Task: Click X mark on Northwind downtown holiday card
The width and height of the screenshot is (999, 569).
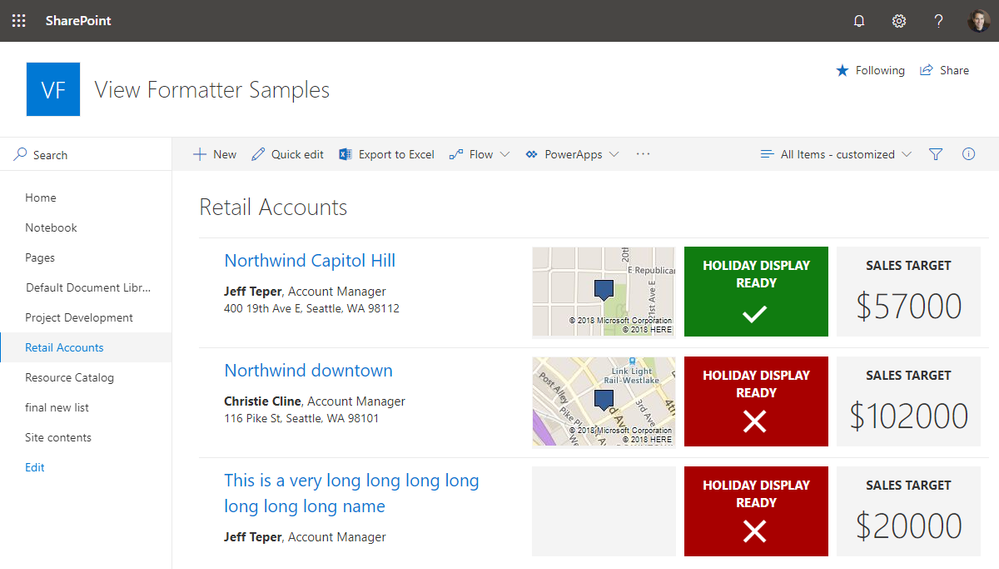Action: (x=755, y=421)
